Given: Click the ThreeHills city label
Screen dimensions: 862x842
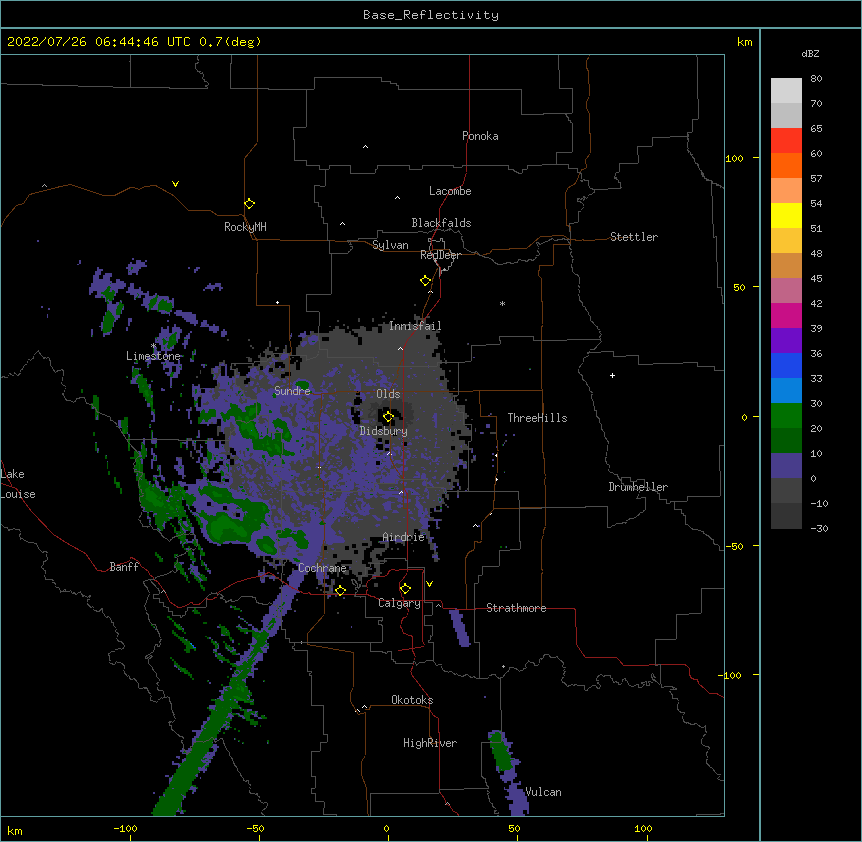Looking at the screenshot, I should point(537,418).
